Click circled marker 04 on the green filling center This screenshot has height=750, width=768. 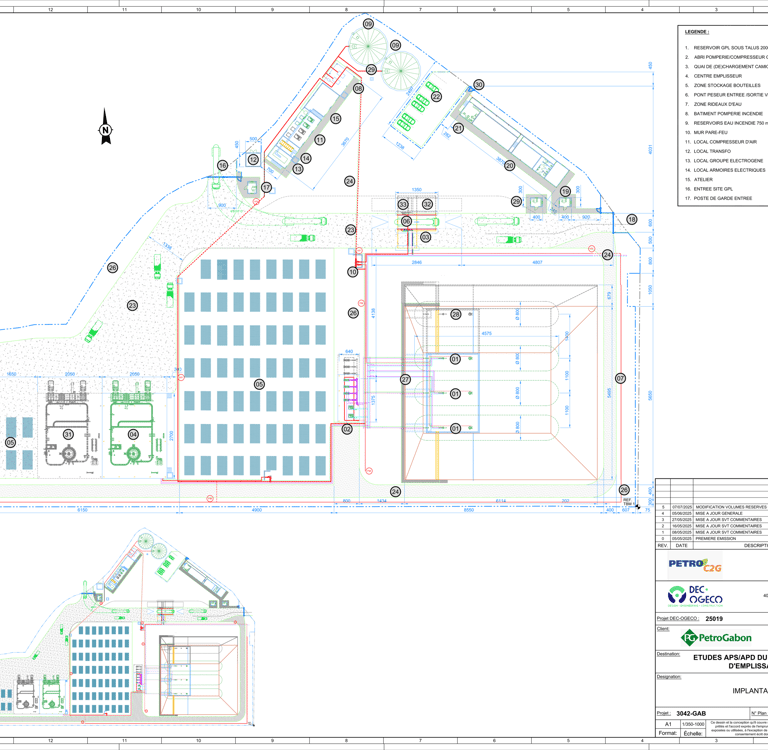click(x=133, y=435)
